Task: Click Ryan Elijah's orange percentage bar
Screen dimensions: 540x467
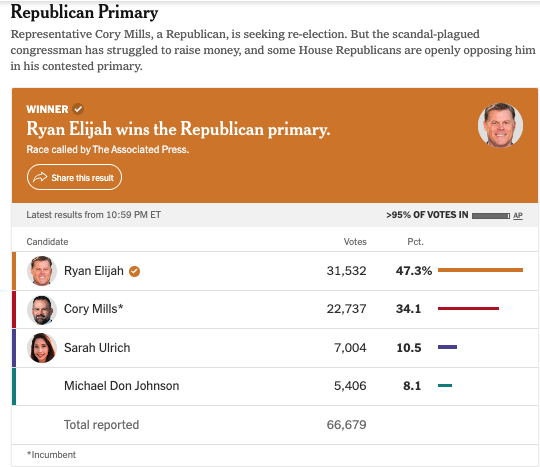Action: click(480, 270)
